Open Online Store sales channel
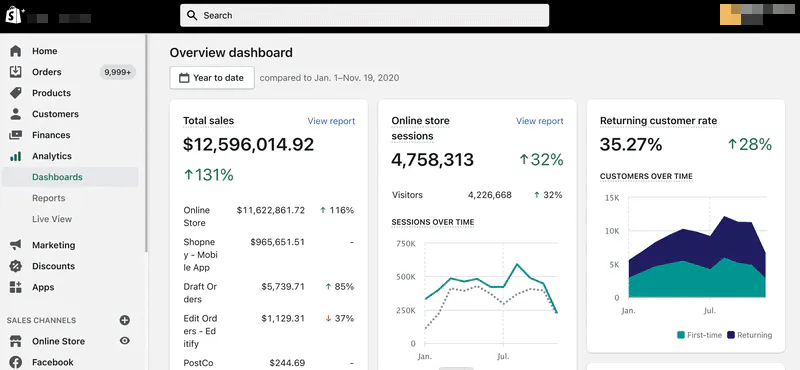Screen dimensions: 800x370 (58, 341)
